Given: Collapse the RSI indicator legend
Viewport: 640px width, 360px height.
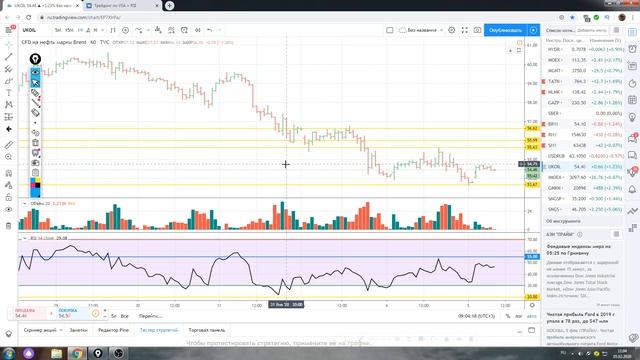Looking at the screenshot, I should pyautogui.click(x=24, y=238).
